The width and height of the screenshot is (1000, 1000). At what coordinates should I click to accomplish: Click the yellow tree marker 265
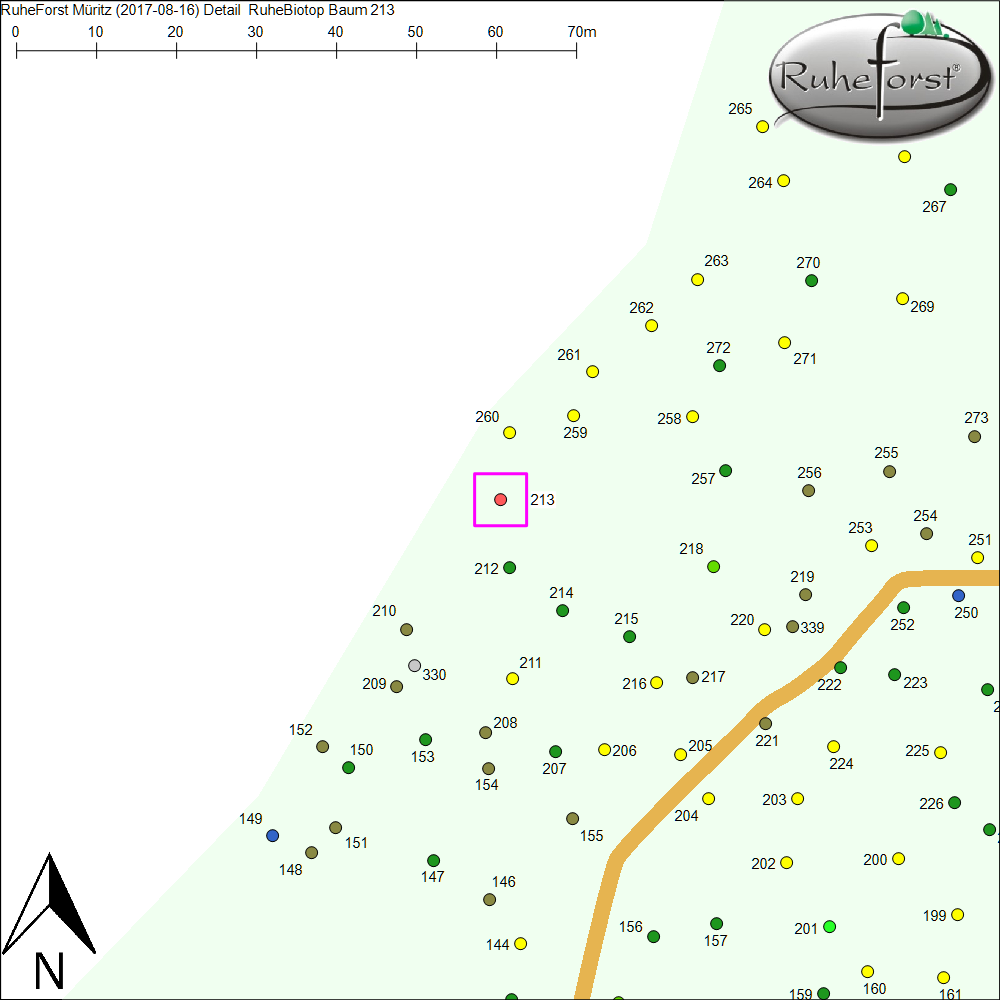[763, 127]
